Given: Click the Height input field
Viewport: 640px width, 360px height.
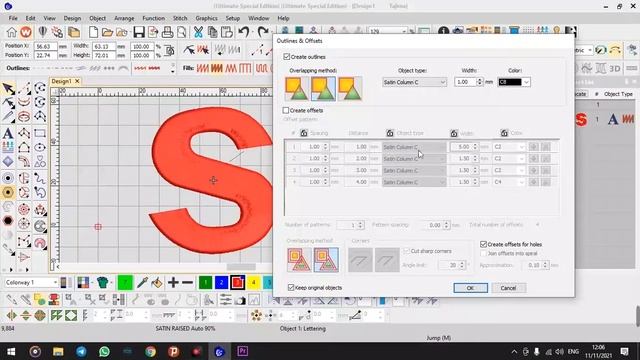Looking at the screenshot, I should tap(104, 55).
